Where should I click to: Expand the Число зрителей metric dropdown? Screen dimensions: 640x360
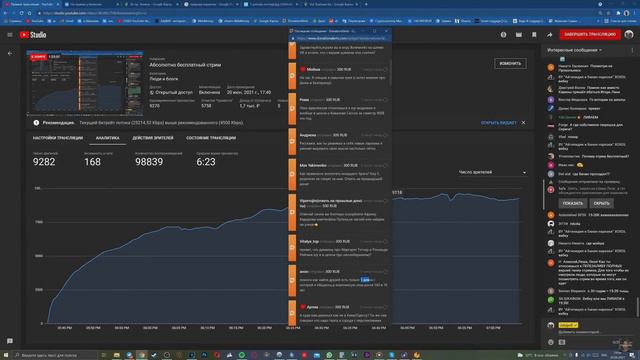tap(492, 172)
